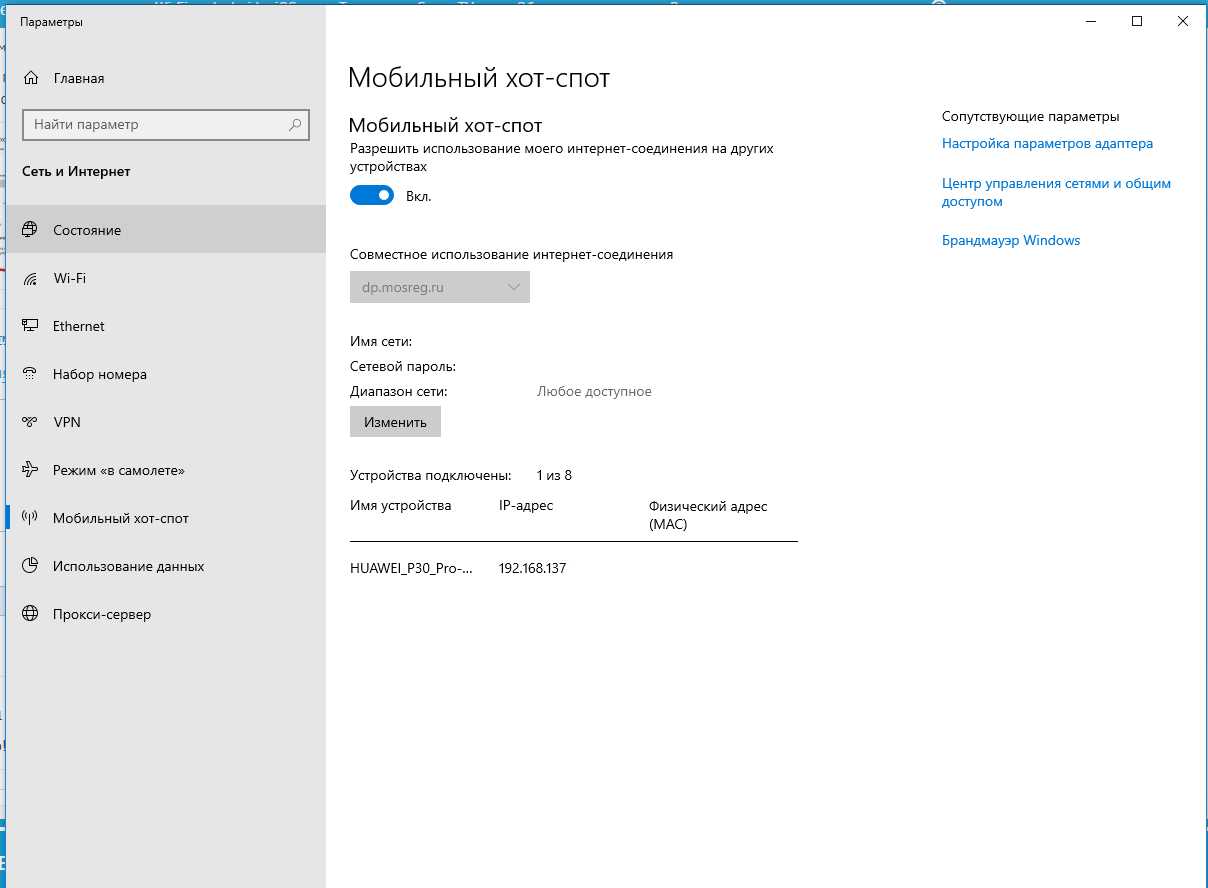This screenshot has width=1208, height=888.
Task: Open Wi-Fi settings page
Action: point(166,278)
